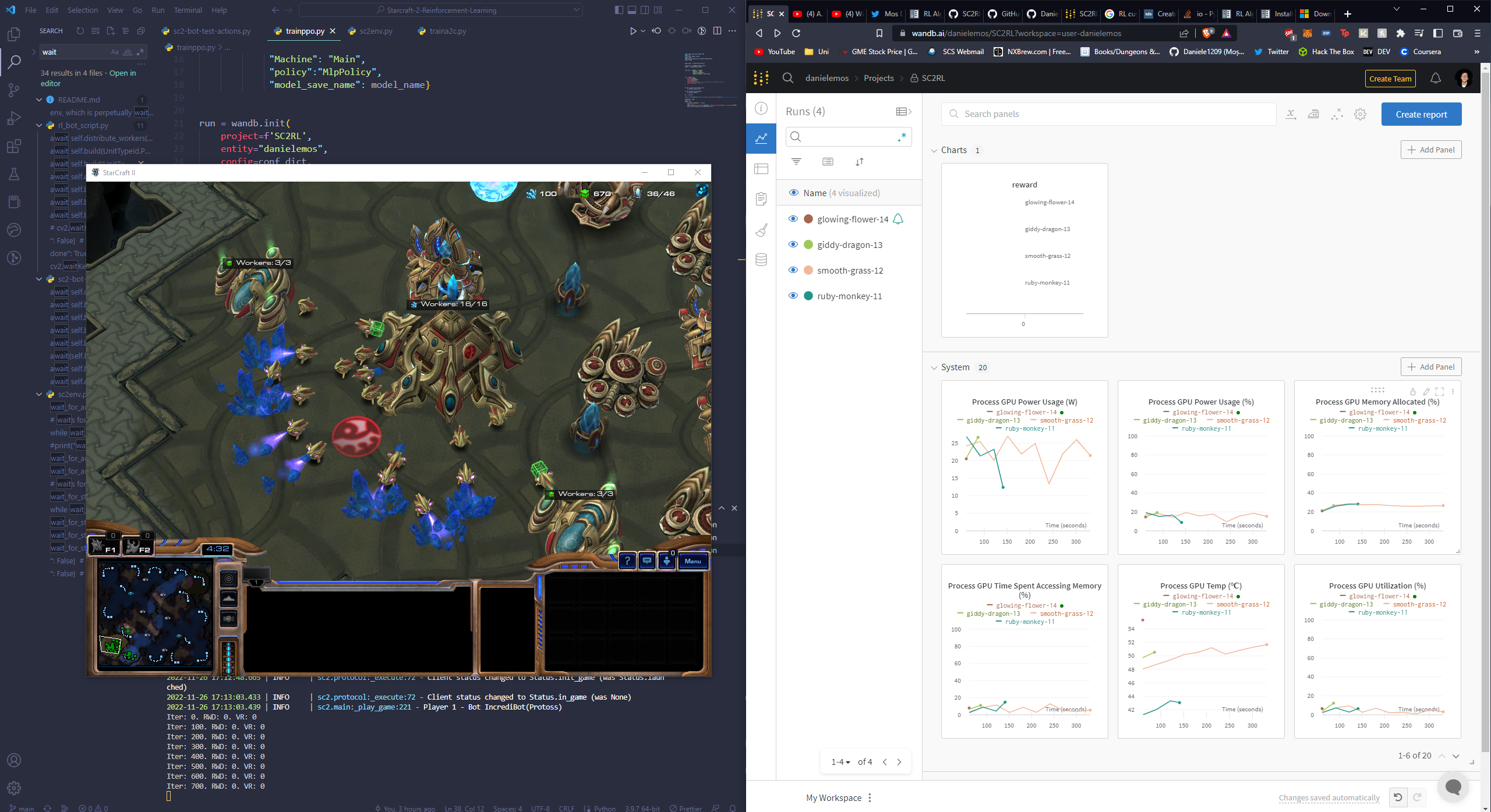Click the Search panels input field
This screenshot has height=812, width=1491.
pos(1108,114)
